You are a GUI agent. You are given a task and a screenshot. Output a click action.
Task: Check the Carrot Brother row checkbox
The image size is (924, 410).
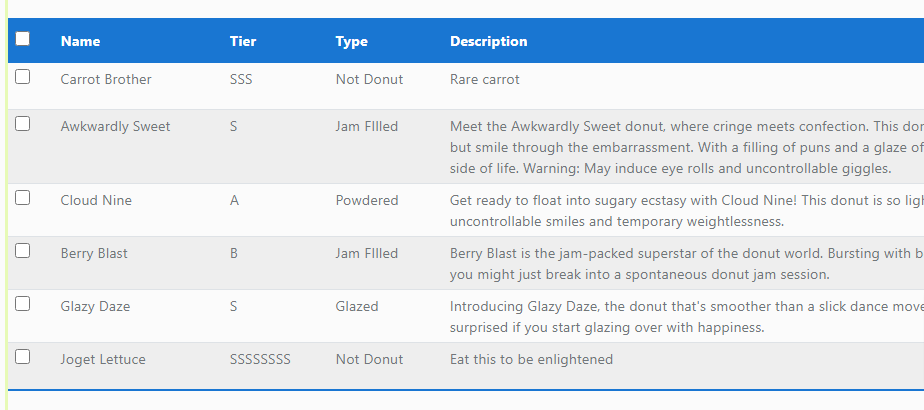click(x=23, y=76)
